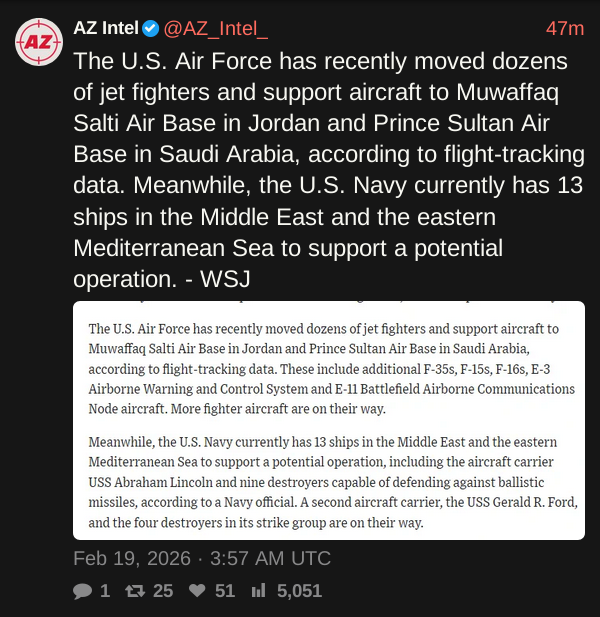Like the tweet with the heart icon
This screenshot has height=617, width=600.
[197, 591]
